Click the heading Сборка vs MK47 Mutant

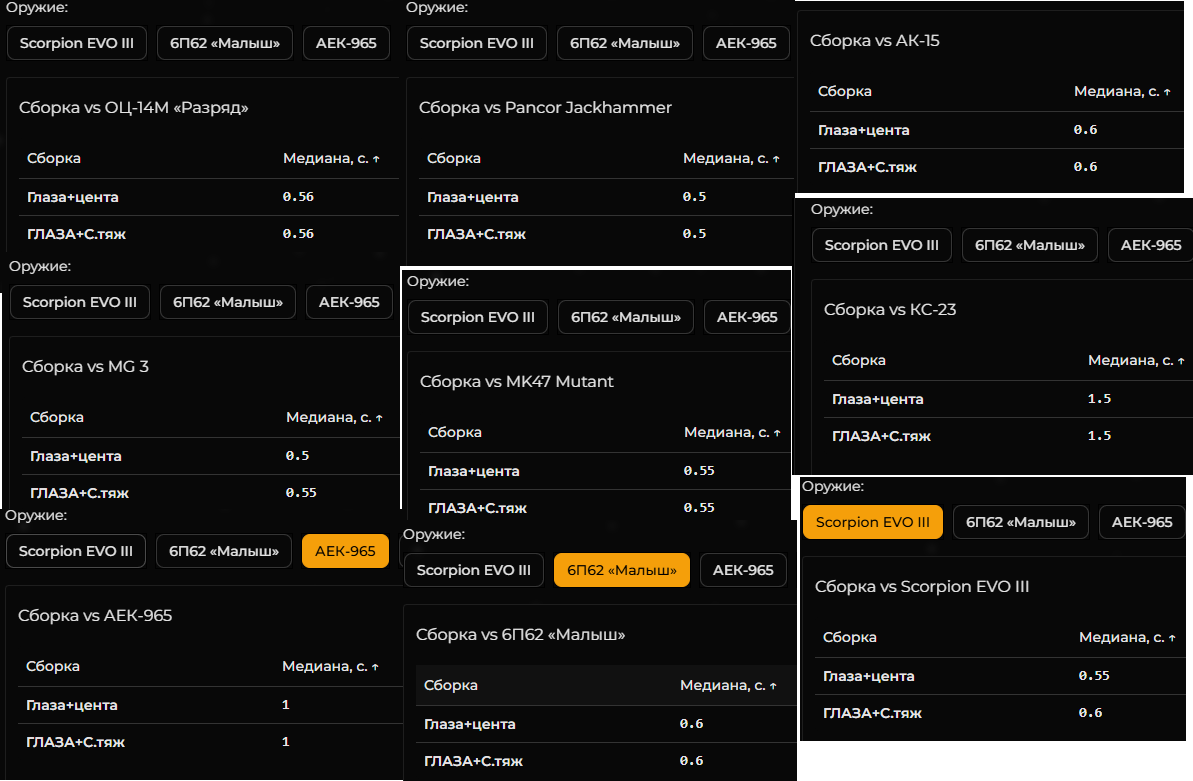517,381
